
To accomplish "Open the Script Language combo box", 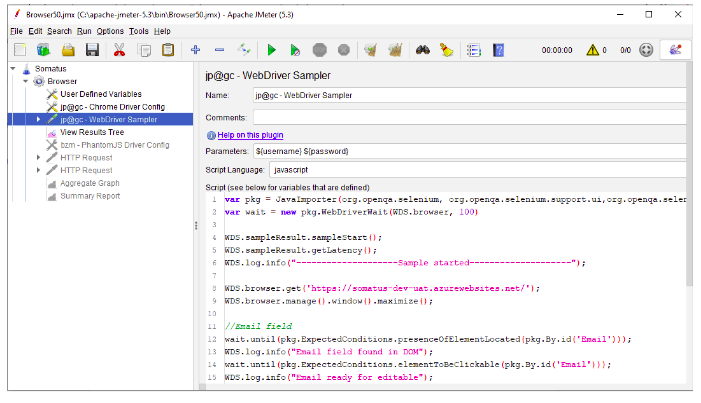I will (477, 170).
